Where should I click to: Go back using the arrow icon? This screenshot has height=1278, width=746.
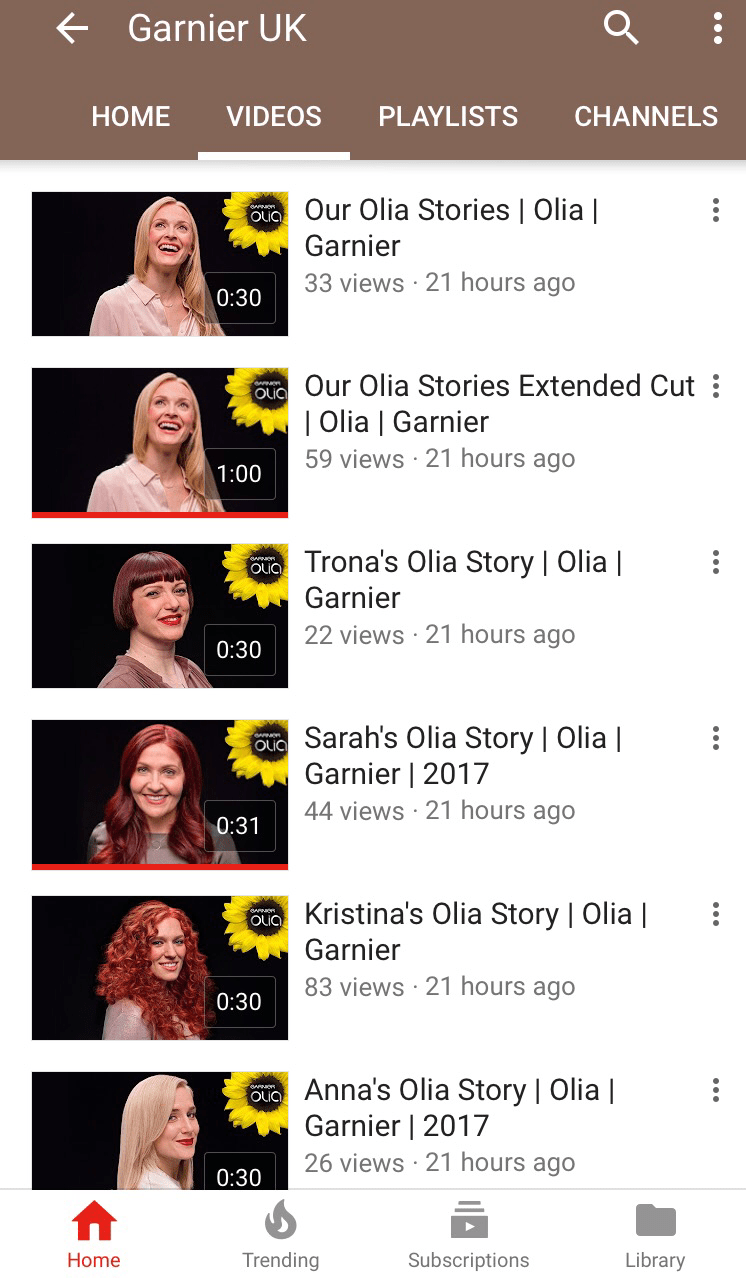coord(72,29)
